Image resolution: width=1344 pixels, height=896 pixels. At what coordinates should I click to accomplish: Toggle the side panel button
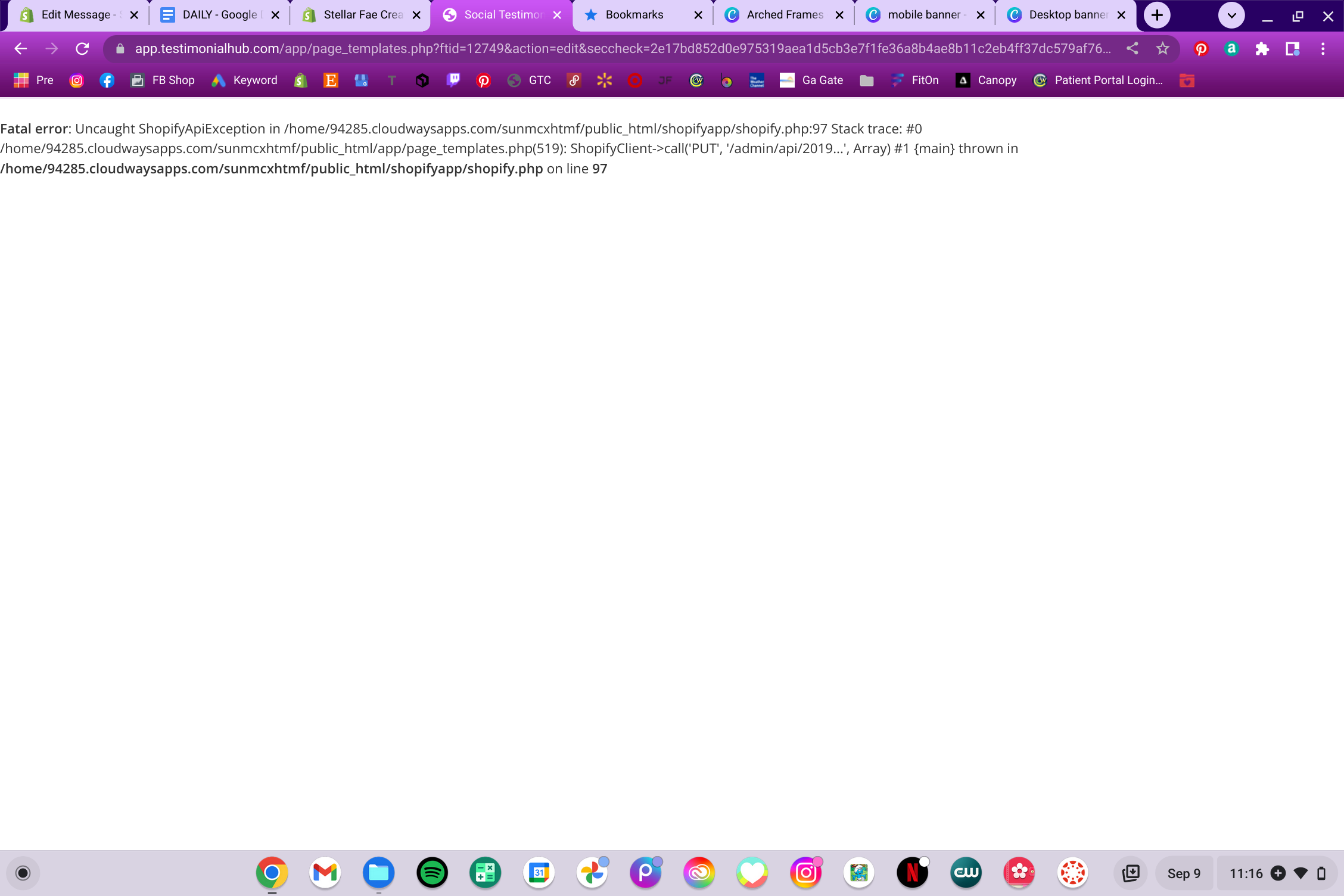click(1292, 49)
